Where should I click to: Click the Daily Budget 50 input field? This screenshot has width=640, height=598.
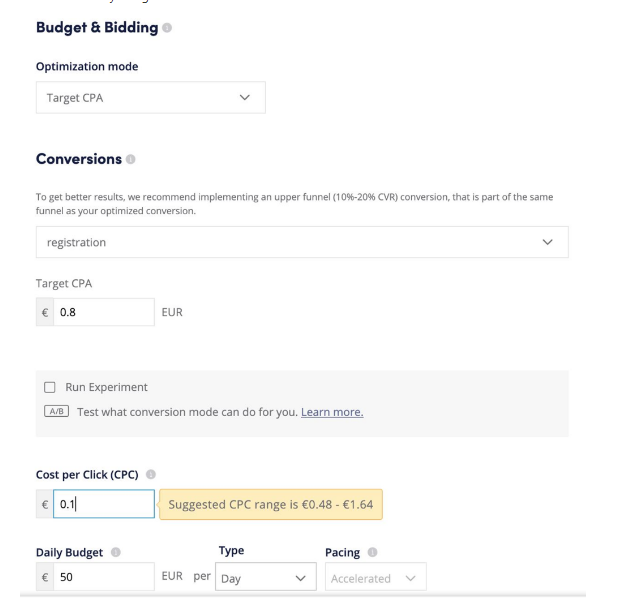104,577
